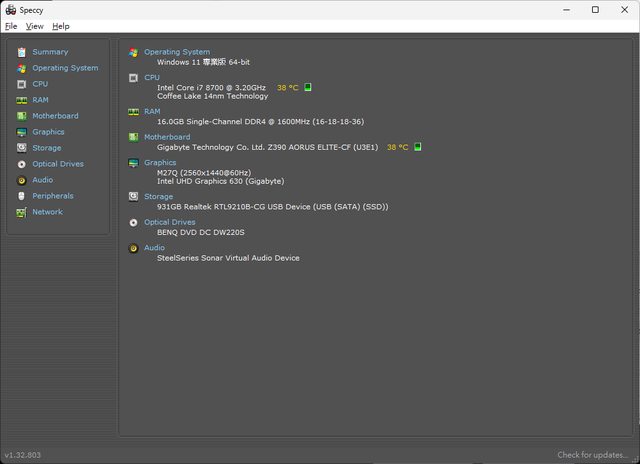Viewport: 640px width, 464px height.
Task: Click the RAM module icon in sidebar
Action: [x=21, y=100]
